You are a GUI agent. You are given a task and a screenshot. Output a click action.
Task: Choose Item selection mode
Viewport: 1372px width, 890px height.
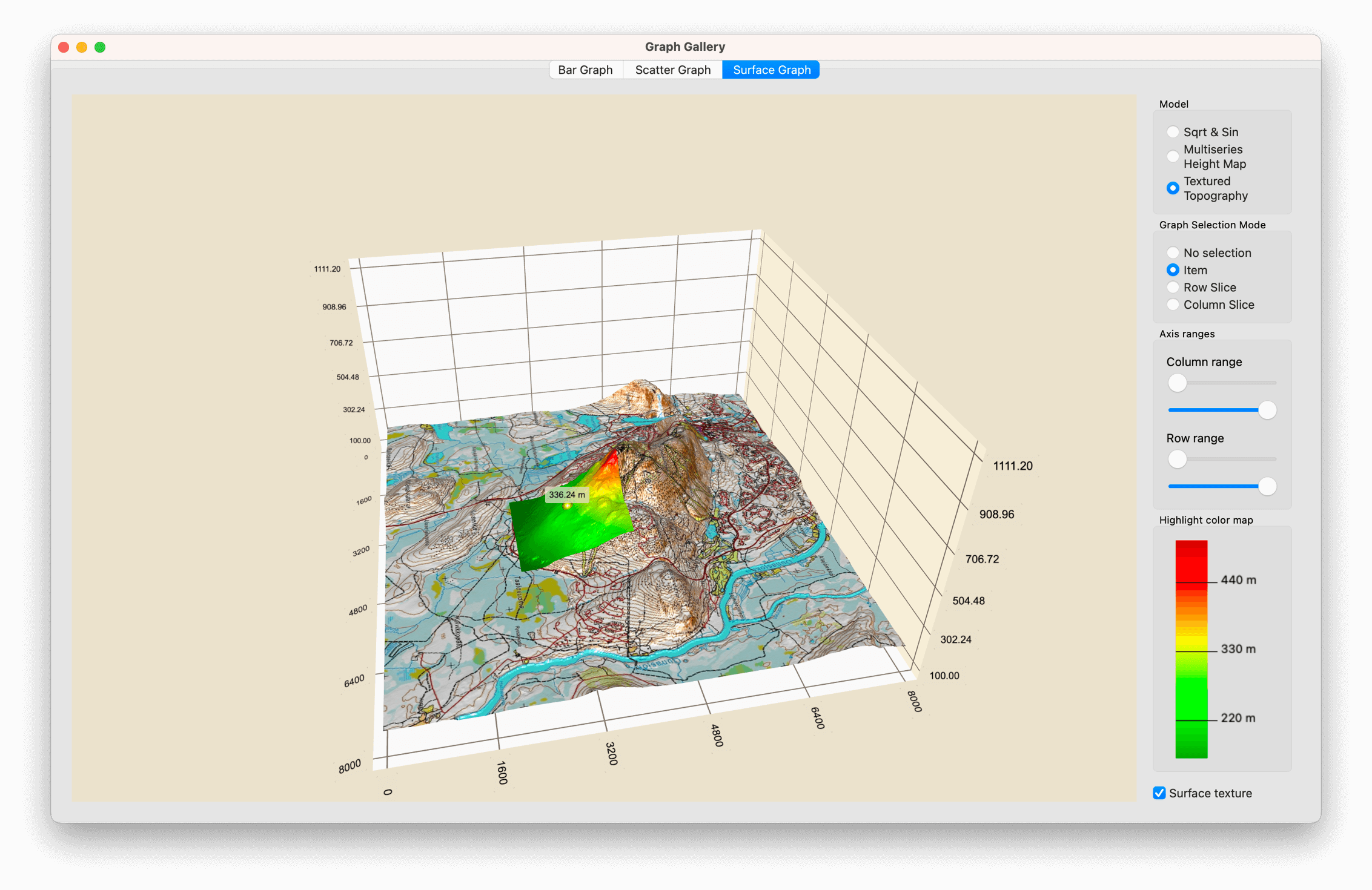point(1173,270)
